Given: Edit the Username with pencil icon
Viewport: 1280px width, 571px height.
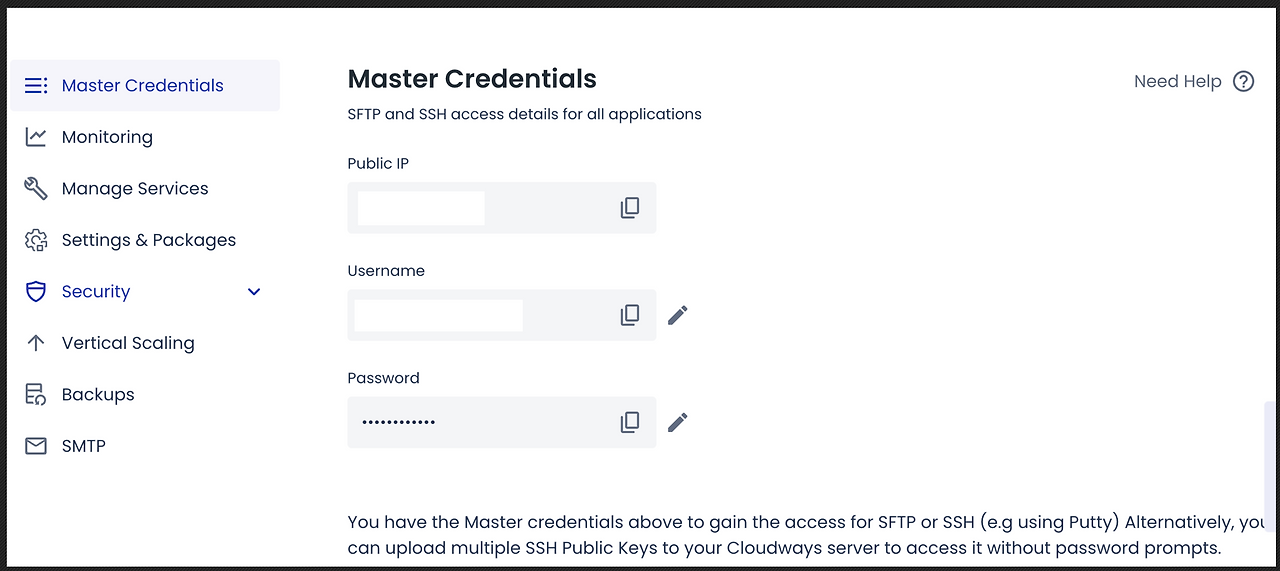Looking at the screenshot, I should 678,315.
